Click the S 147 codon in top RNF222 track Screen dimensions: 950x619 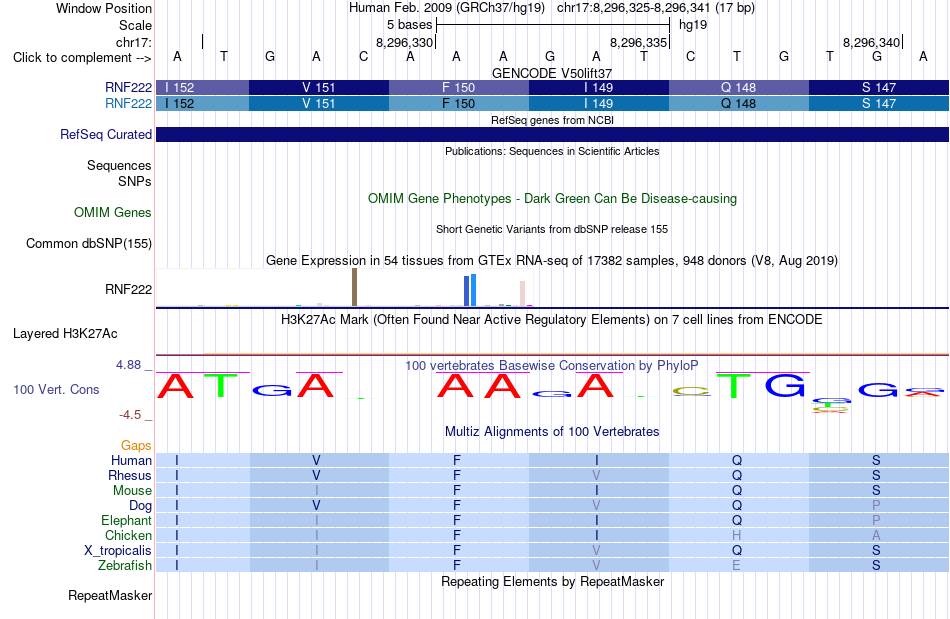(879, 87)
